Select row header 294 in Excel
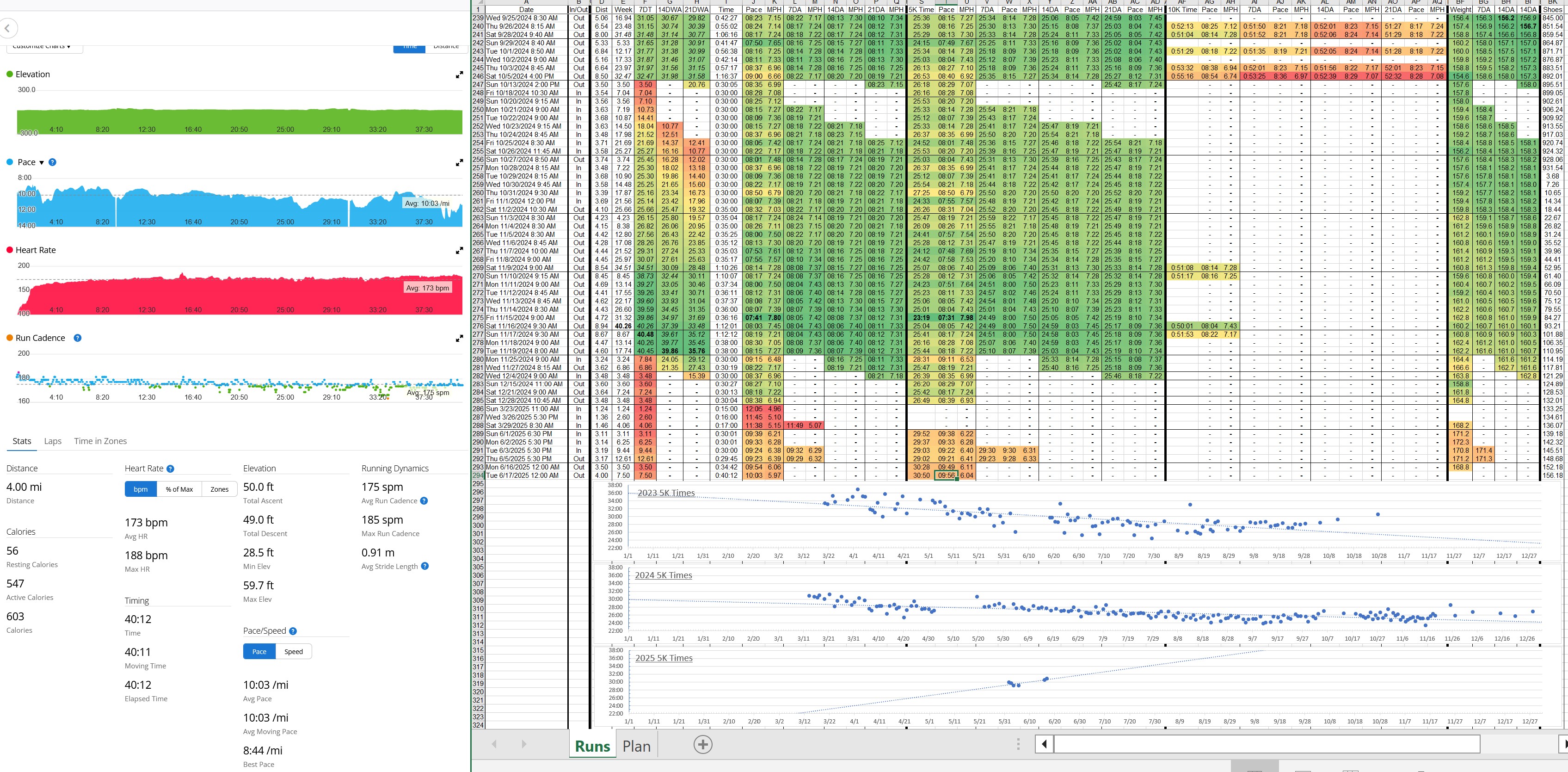 (x=478, y=476)
